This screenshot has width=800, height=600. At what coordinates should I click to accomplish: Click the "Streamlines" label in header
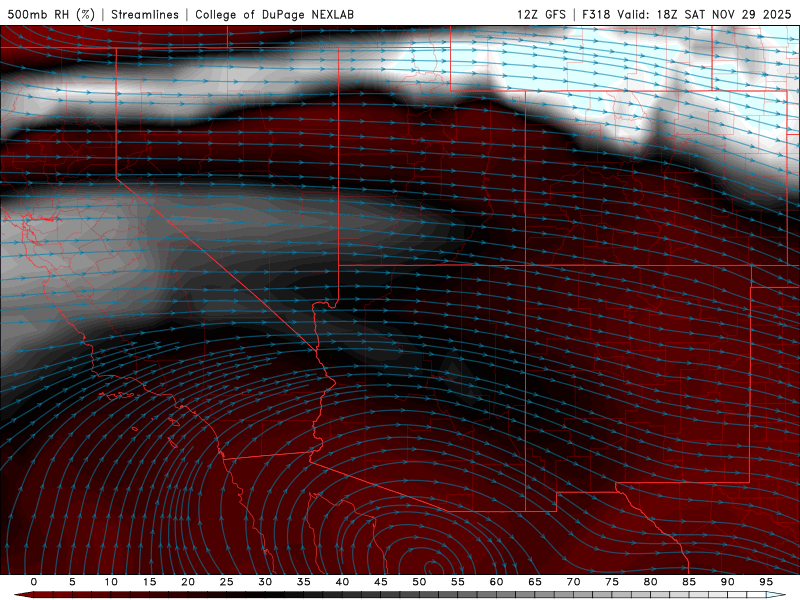145,14
